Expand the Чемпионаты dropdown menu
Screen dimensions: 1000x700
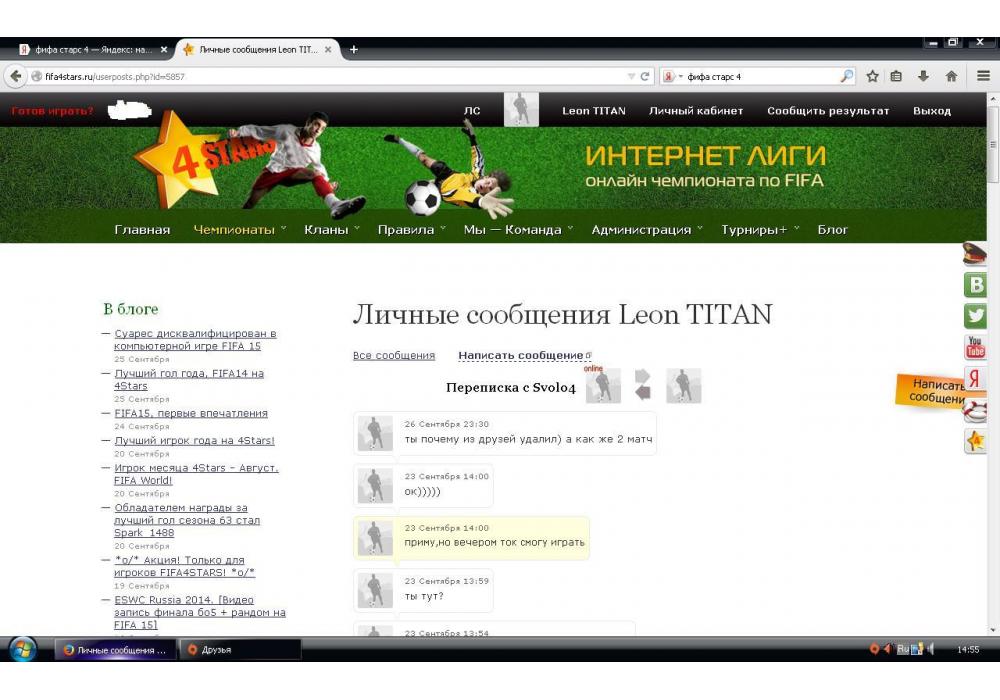(x=240, y=229)
